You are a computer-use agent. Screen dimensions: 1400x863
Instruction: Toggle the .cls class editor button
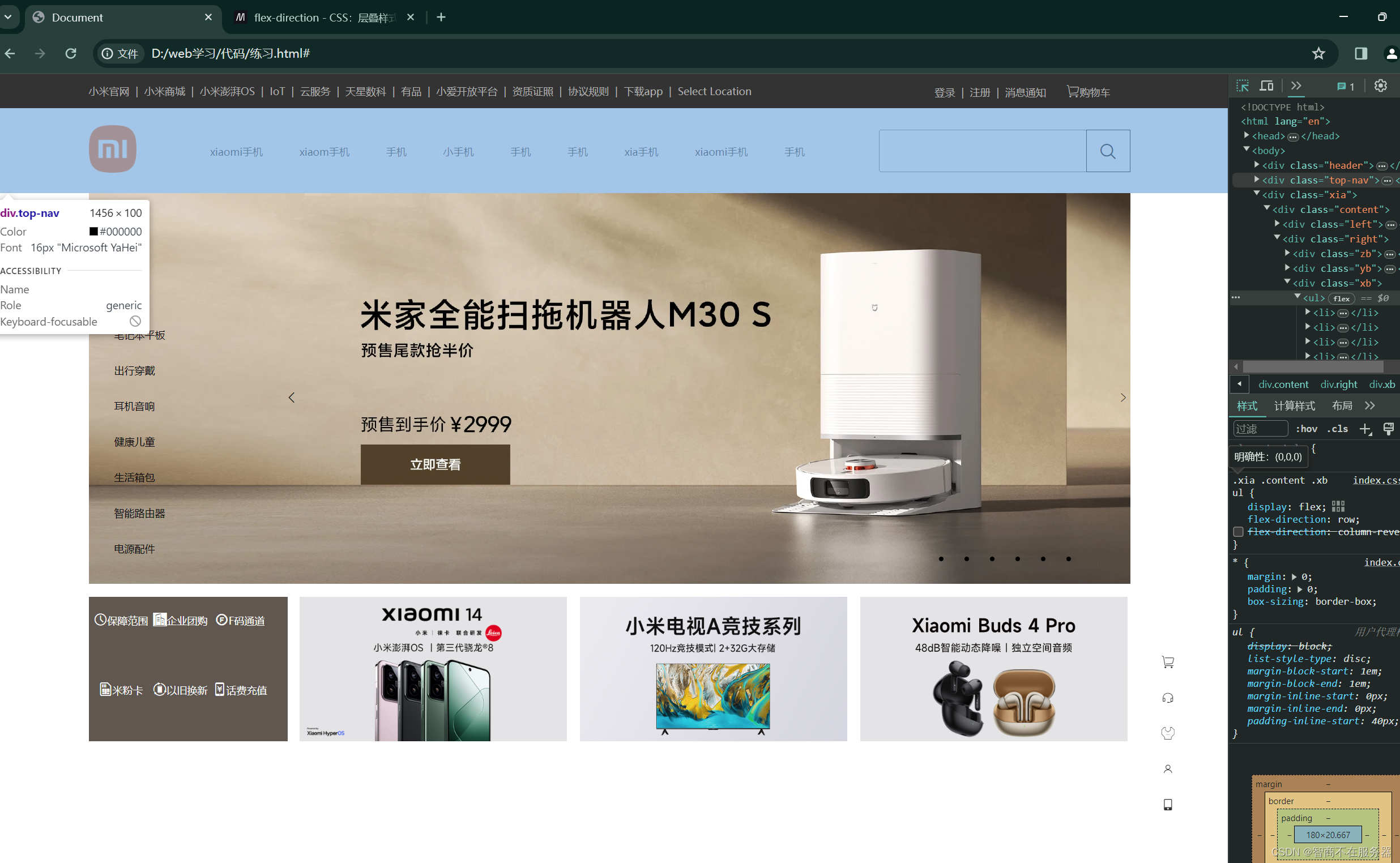[x=1337, y=429]
